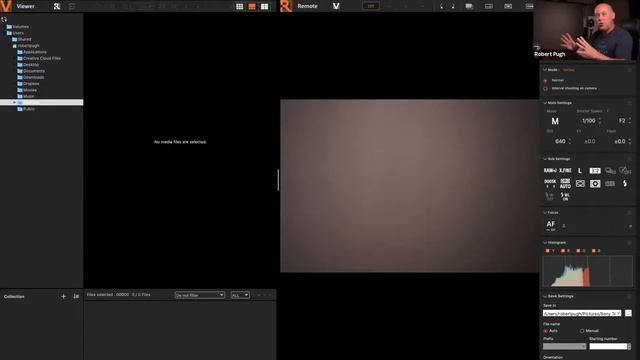The height and width of the screenshot is (360, 640).
Task: Click the RAW+J file format icon
Action: click(550, 170)
